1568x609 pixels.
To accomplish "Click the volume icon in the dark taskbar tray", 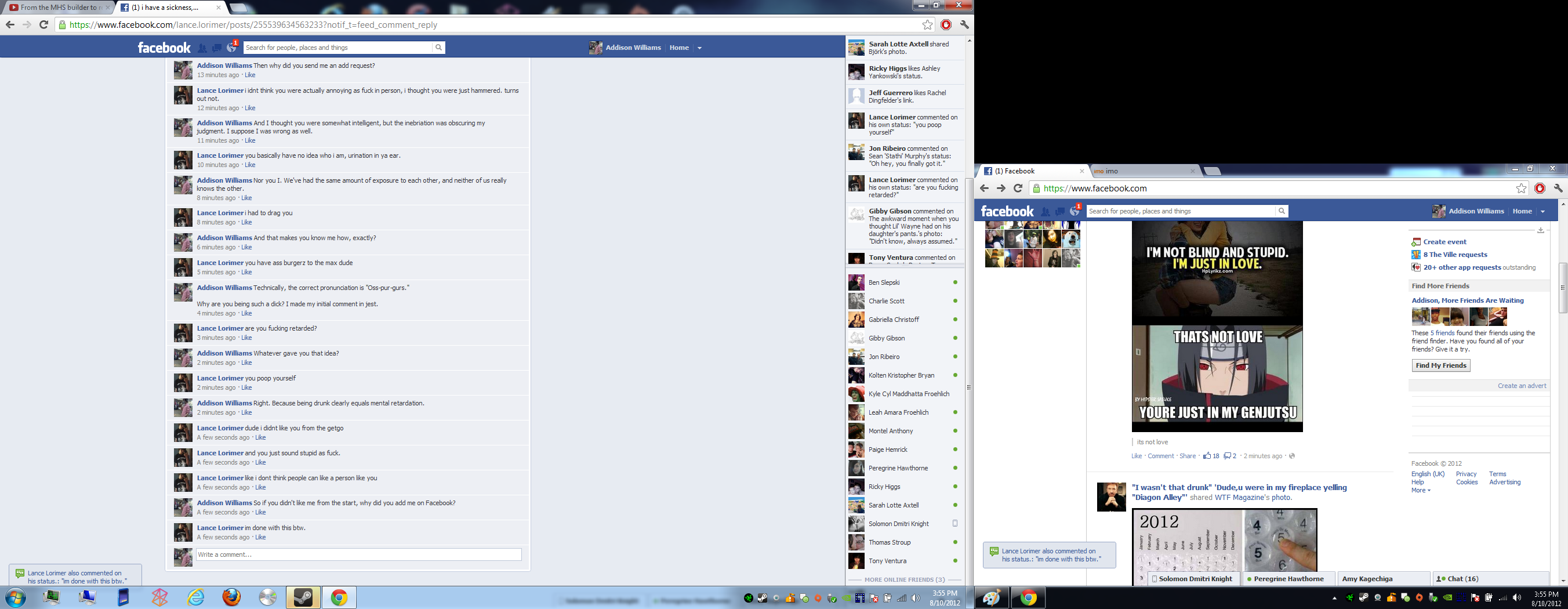I will click(x=1516, y=597).
